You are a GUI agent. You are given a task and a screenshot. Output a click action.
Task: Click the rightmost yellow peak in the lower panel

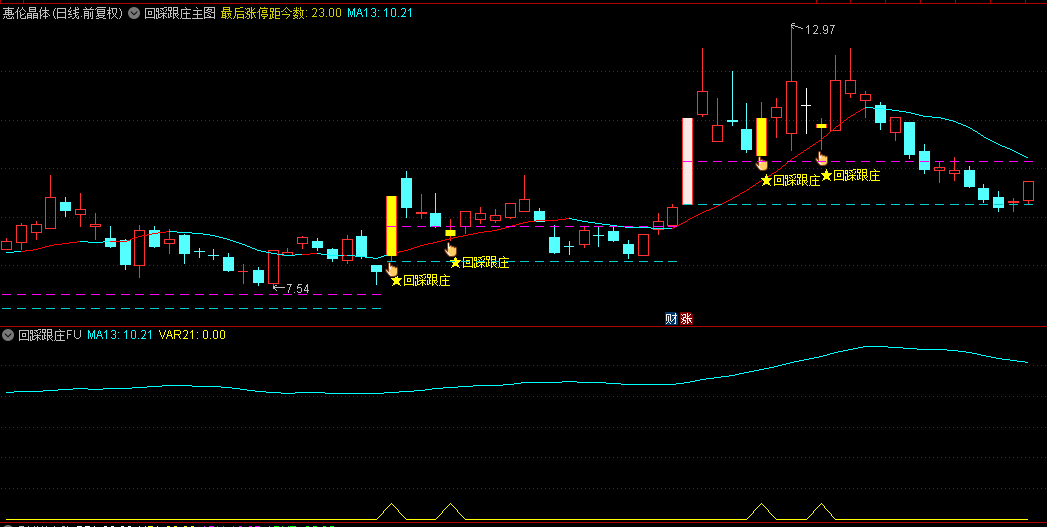click(x=821, y=511)
